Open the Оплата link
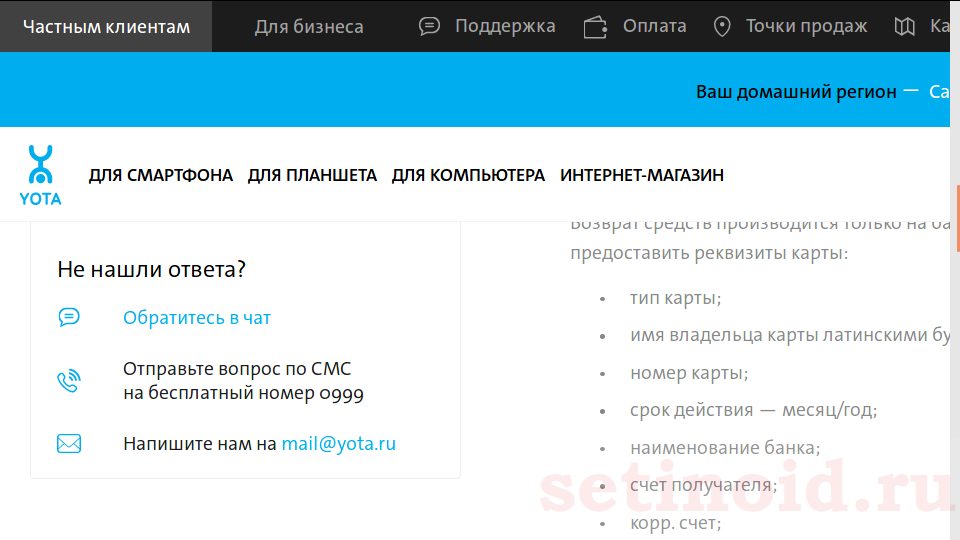Screen dimensions: 960x540 pos(654,26)
